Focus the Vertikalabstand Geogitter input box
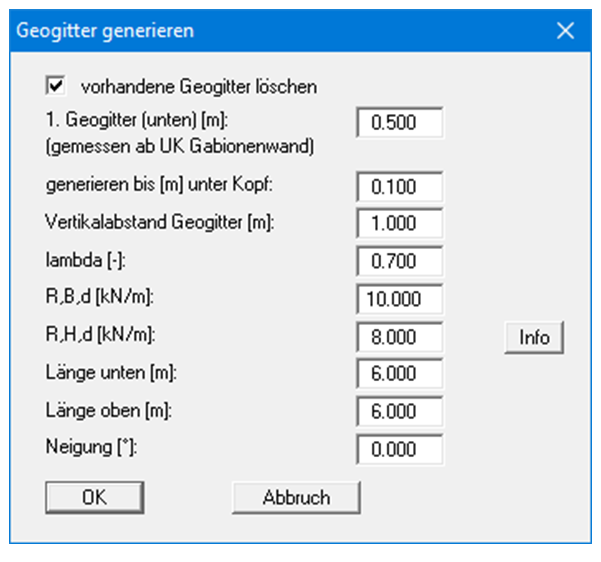This screenshot has width=601, height=562. 399,224
